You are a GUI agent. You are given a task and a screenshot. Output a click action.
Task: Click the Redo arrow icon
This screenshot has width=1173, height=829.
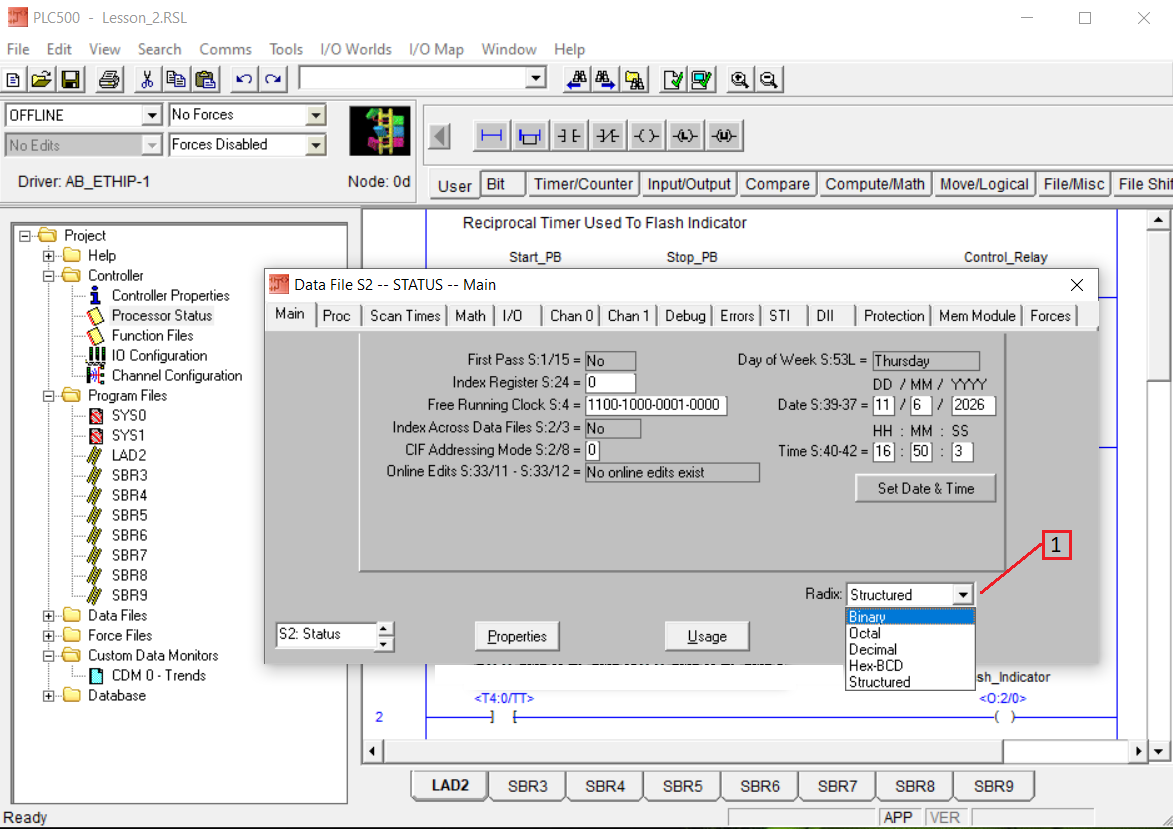coord(272,79)
